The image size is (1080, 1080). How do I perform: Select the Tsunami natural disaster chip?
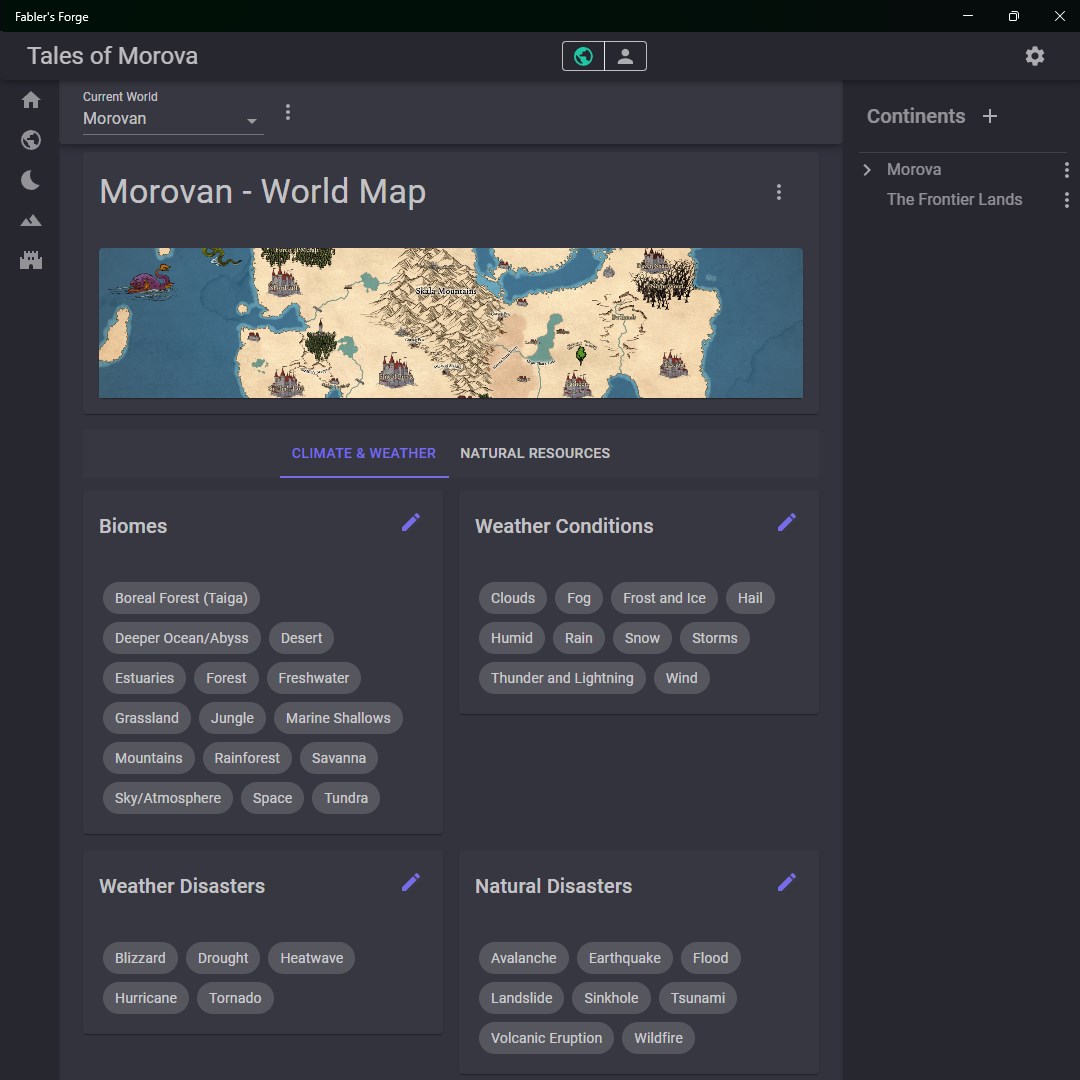pos(697,998)
